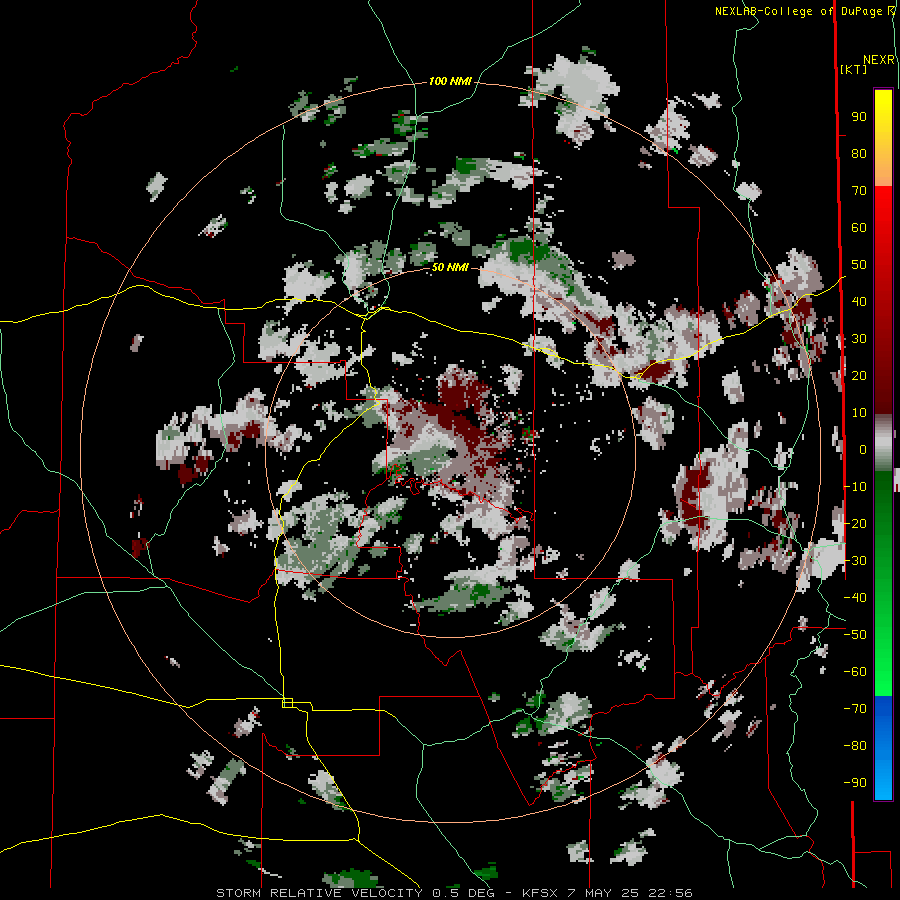Click the 90 value on velocity scale
The width and height of the screenshot is (900, 900).
click(859, 117)
